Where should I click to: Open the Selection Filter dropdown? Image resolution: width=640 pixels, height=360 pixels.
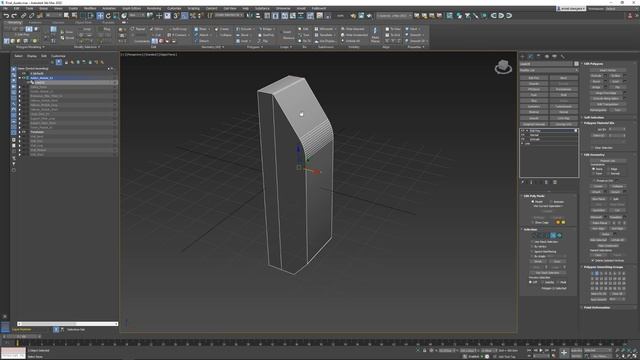click(x=53, y=16)
